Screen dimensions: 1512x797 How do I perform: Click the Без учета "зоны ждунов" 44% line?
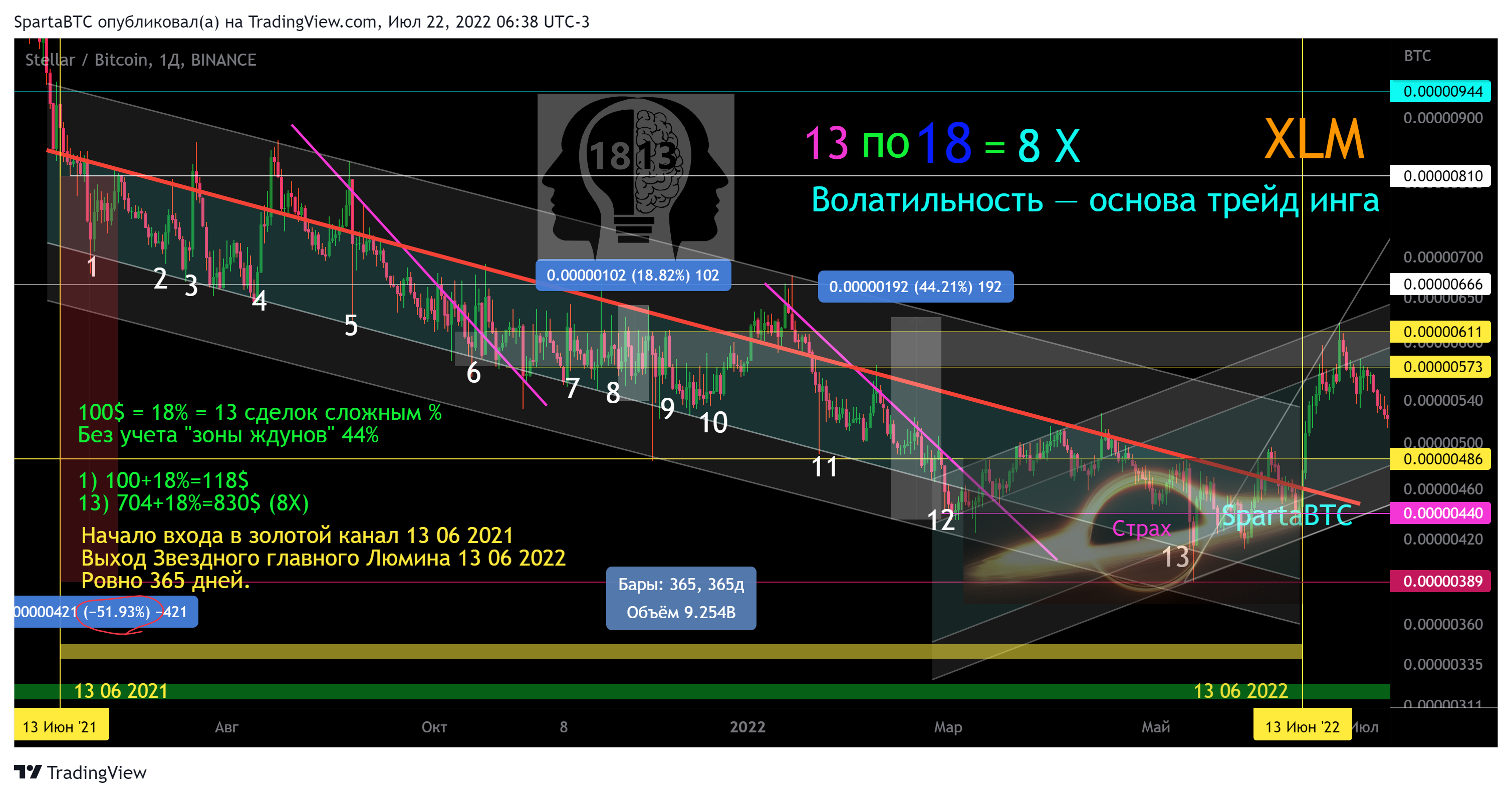click(x=228, y=435)
